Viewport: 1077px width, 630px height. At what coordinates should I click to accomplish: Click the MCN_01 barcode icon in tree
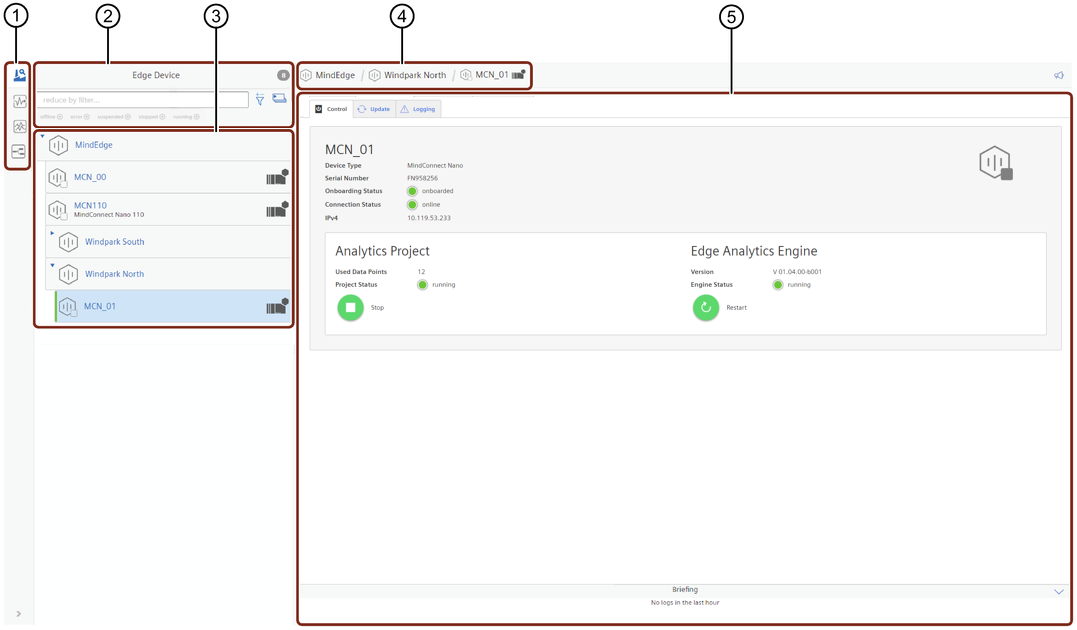[277, 306]
